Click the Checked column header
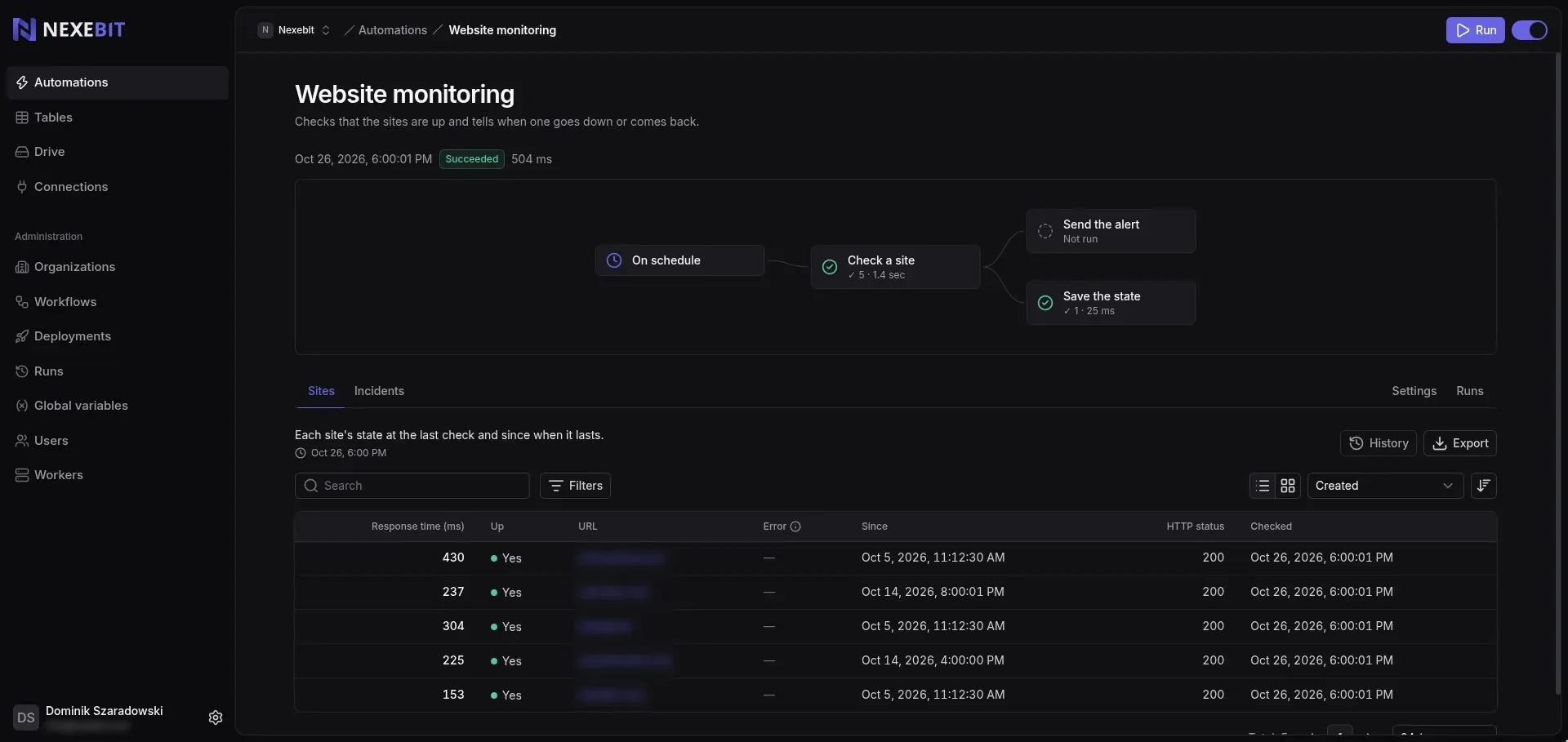1568x742 pixels. [1271, 527]
